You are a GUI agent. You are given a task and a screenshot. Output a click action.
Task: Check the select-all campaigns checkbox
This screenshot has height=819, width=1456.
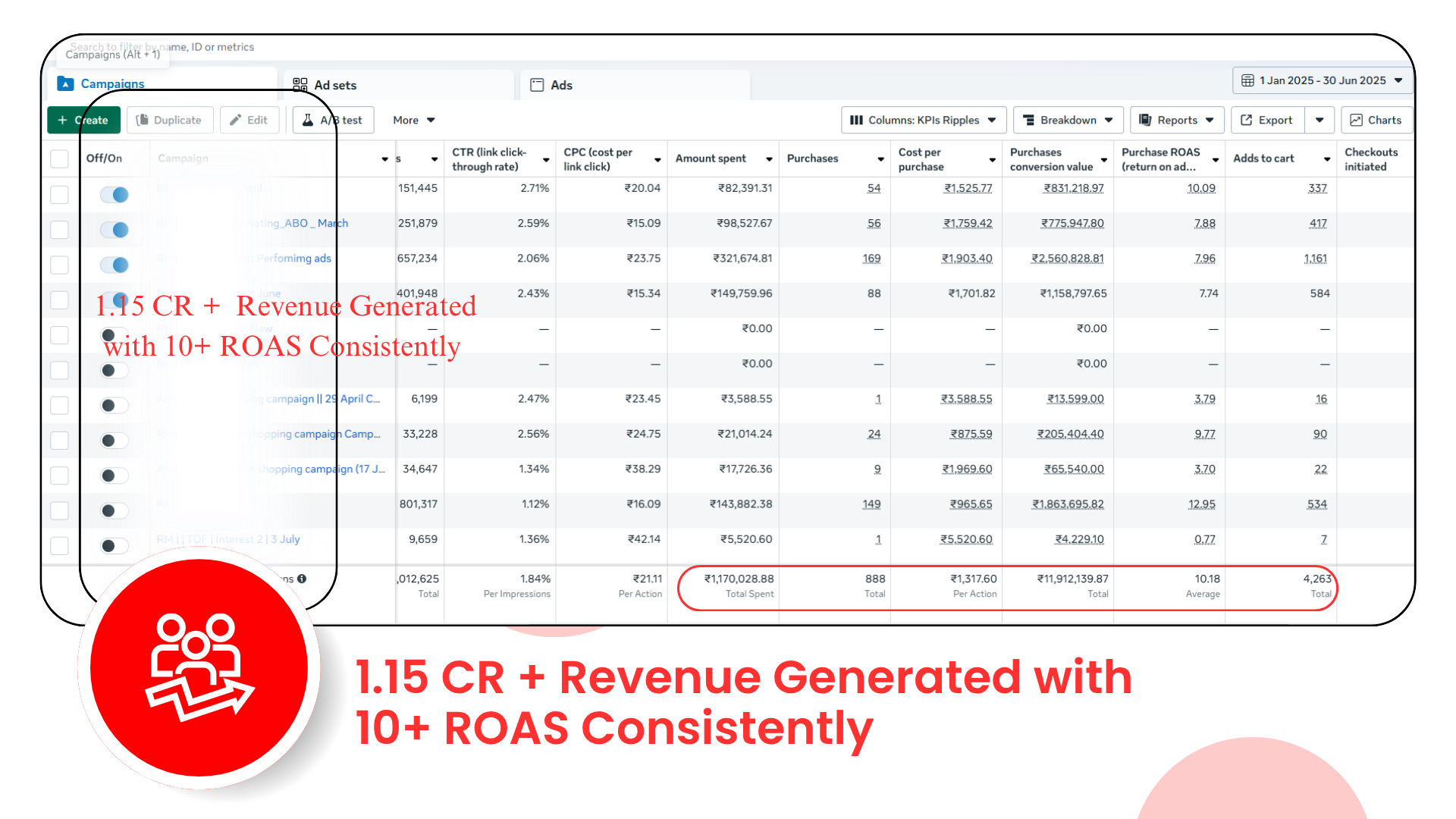click(59, 158)
